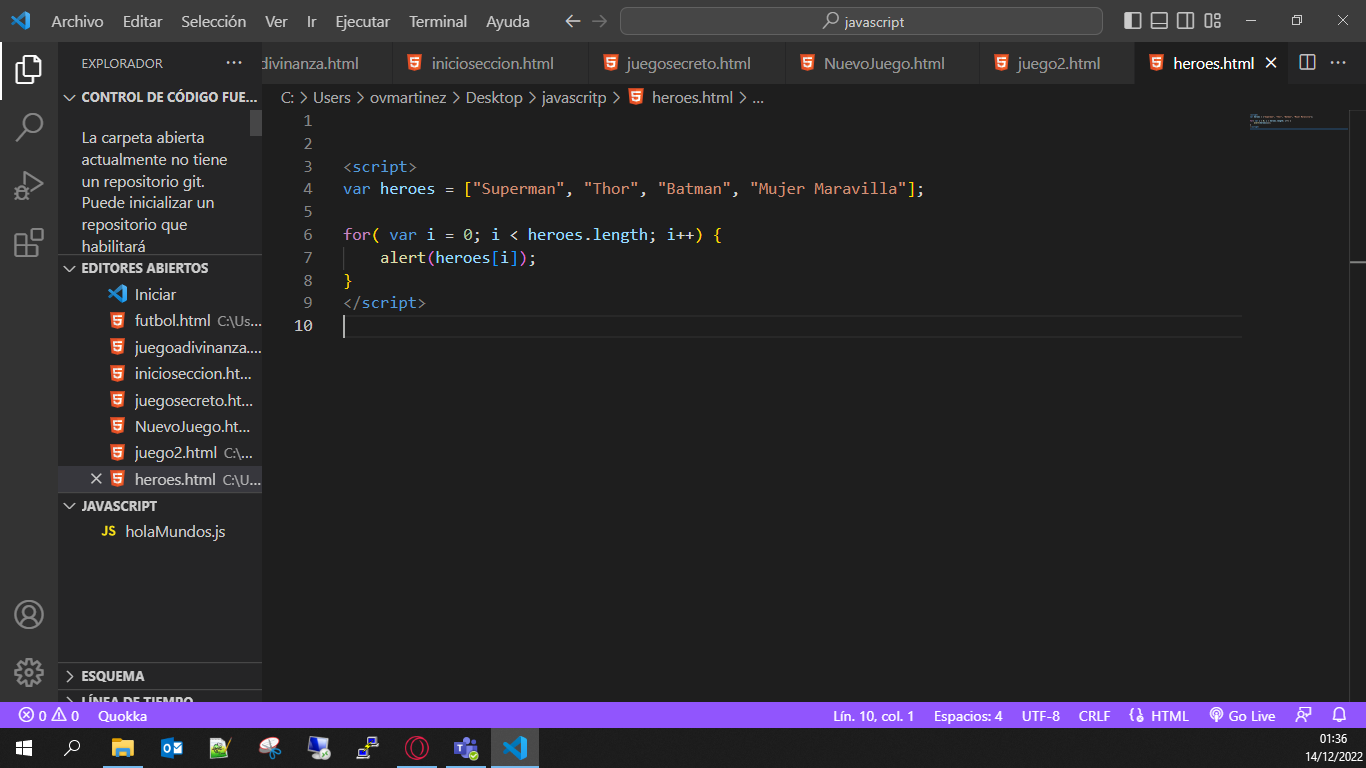This screenshot has width=1366, height=768.
Task: Expand the Esquema section
Action: (x=160, y=676)
